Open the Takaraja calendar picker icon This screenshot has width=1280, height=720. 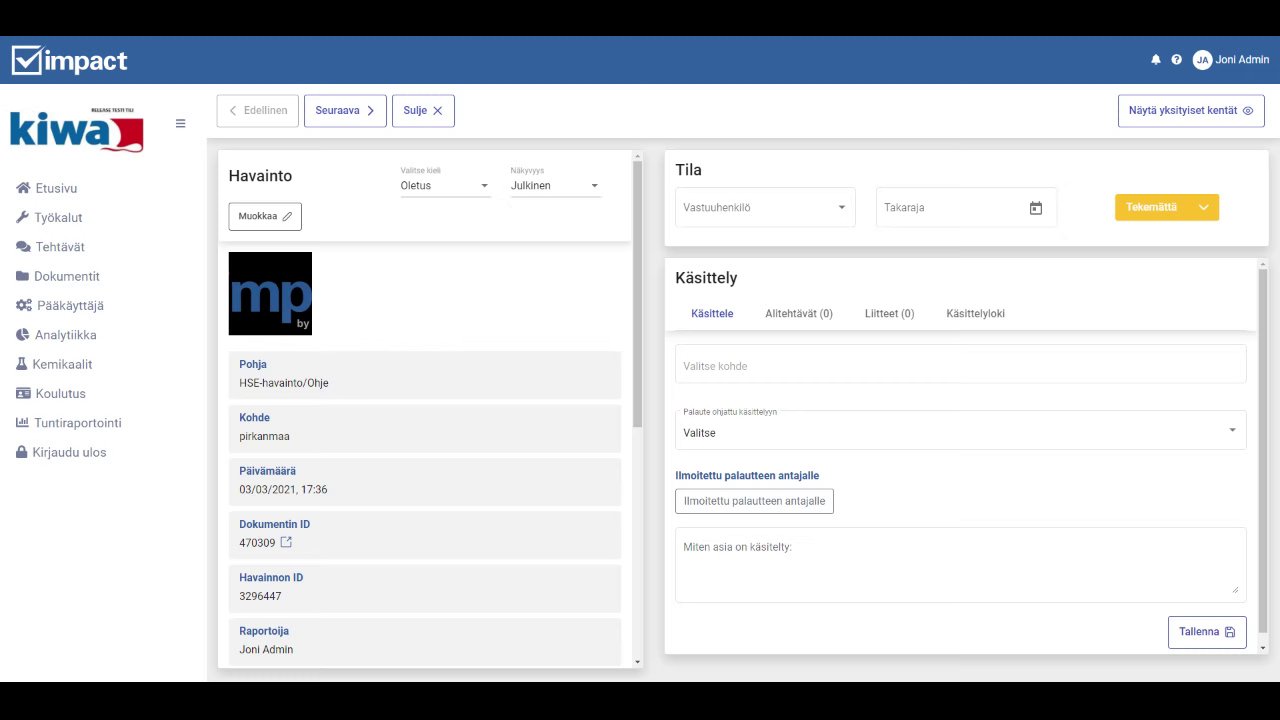(1036, 208)
